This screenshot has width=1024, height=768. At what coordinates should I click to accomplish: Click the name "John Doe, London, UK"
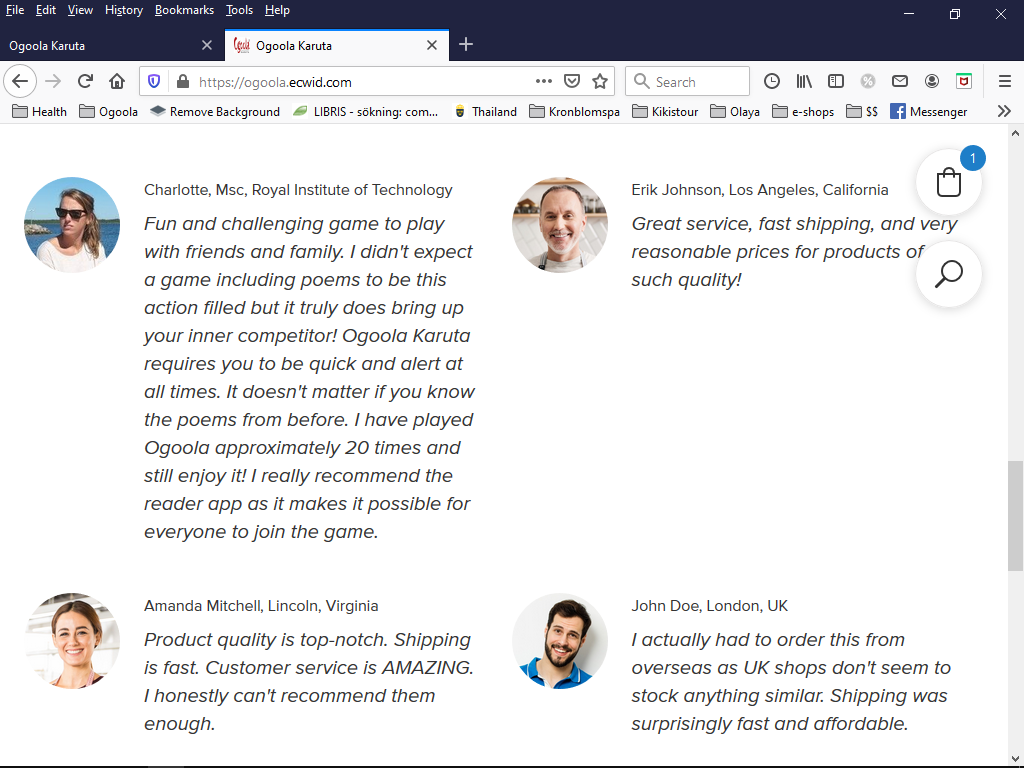[709, 606]
